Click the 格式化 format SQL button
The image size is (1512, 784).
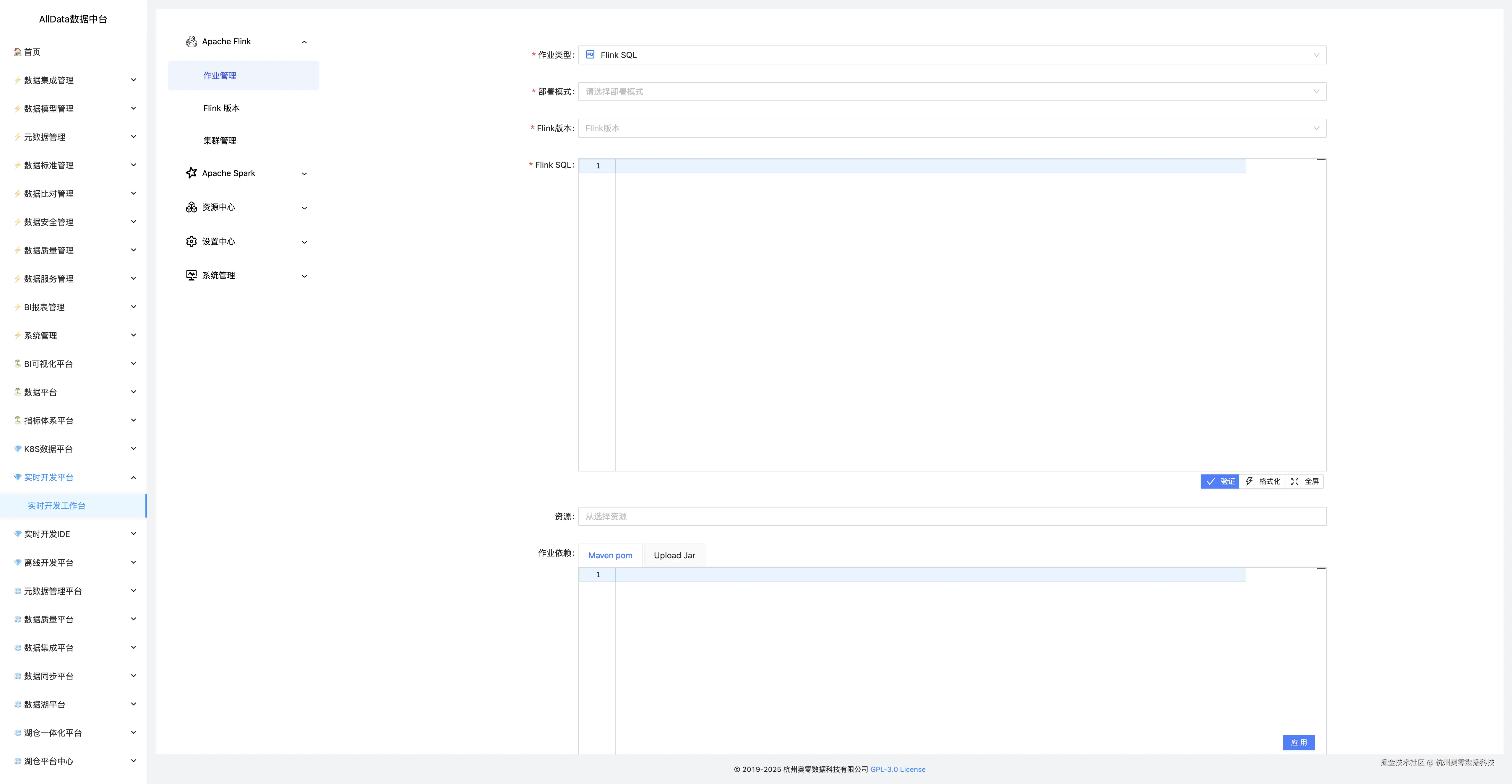tap(1263, 481)
